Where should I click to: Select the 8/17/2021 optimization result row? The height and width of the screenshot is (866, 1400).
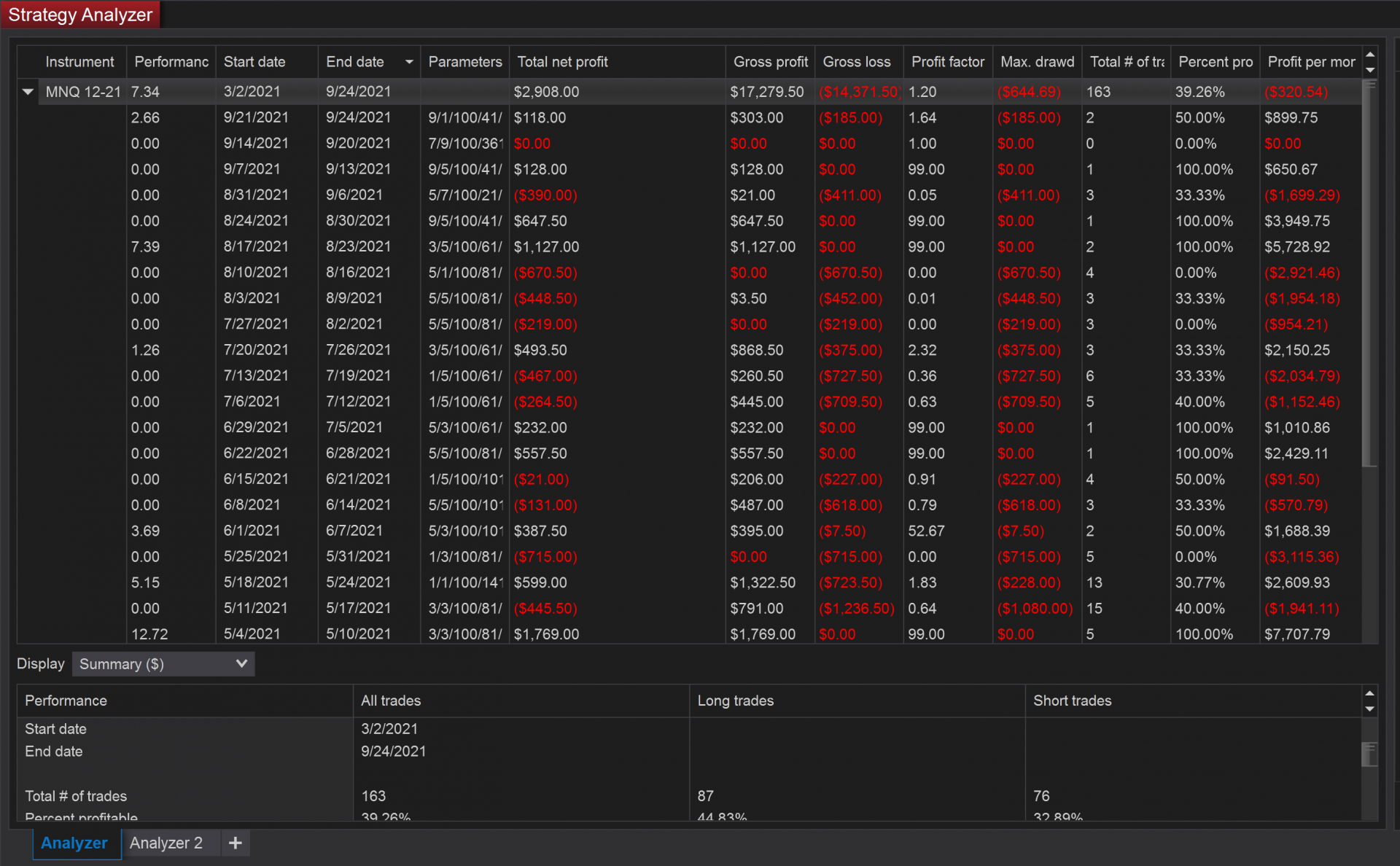click(x=255, y=246)
